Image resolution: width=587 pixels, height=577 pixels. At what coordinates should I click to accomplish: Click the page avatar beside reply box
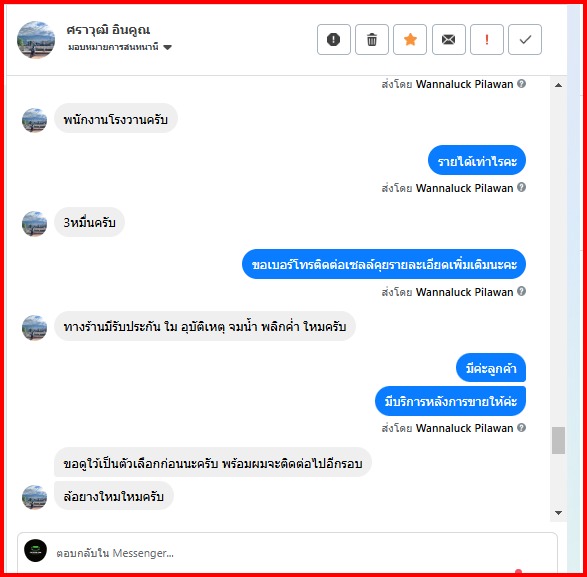coord(36,550)
